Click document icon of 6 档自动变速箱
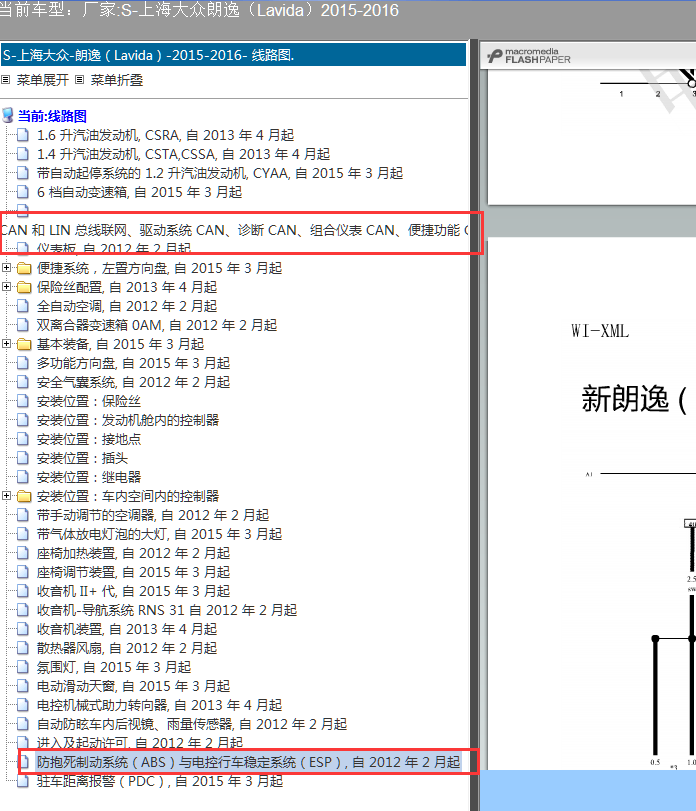Screen dimensions: 696x811 click(23, 192)
